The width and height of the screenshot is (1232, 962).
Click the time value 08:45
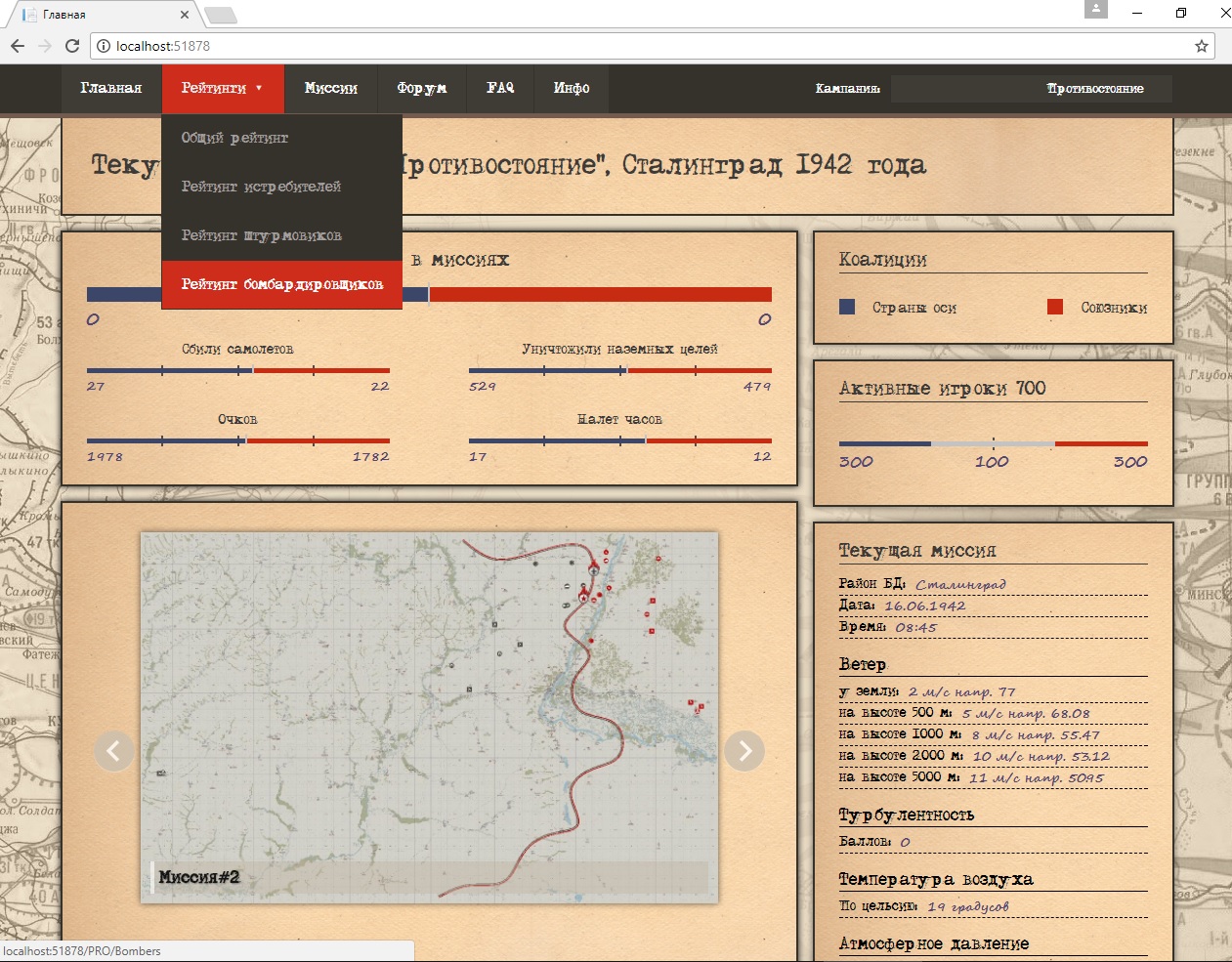(x=915, y=628)
